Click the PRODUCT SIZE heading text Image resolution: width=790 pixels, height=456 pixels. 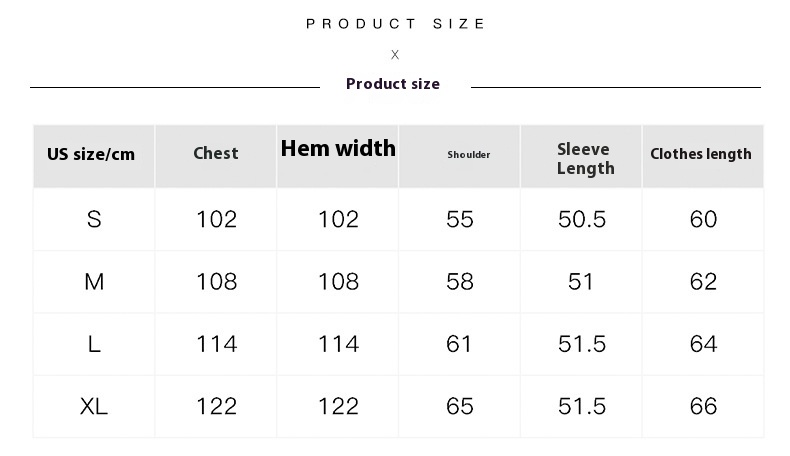click(x=396, y=24)
